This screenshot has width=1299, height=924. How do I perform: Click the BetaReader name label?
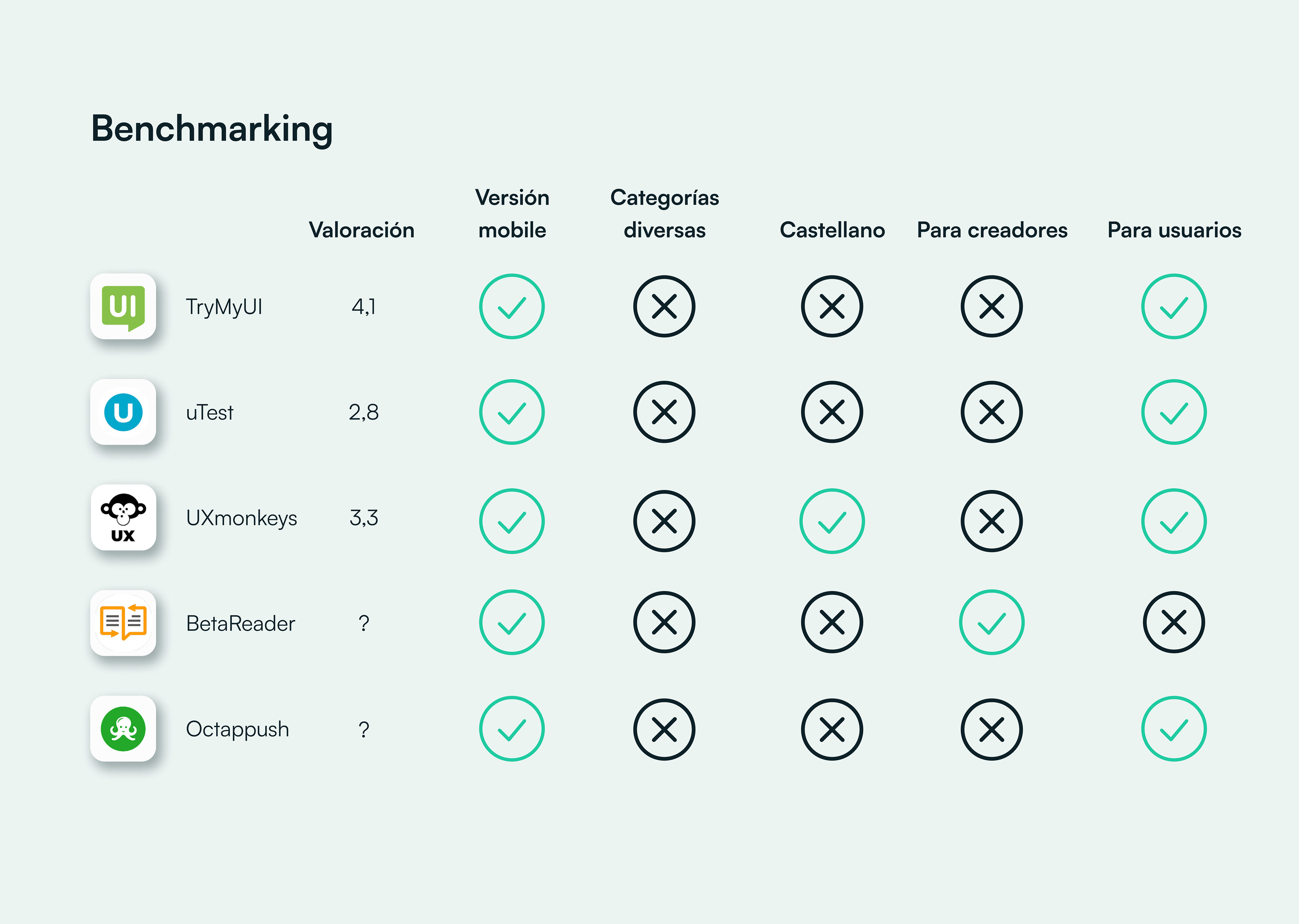coord(241,624)
